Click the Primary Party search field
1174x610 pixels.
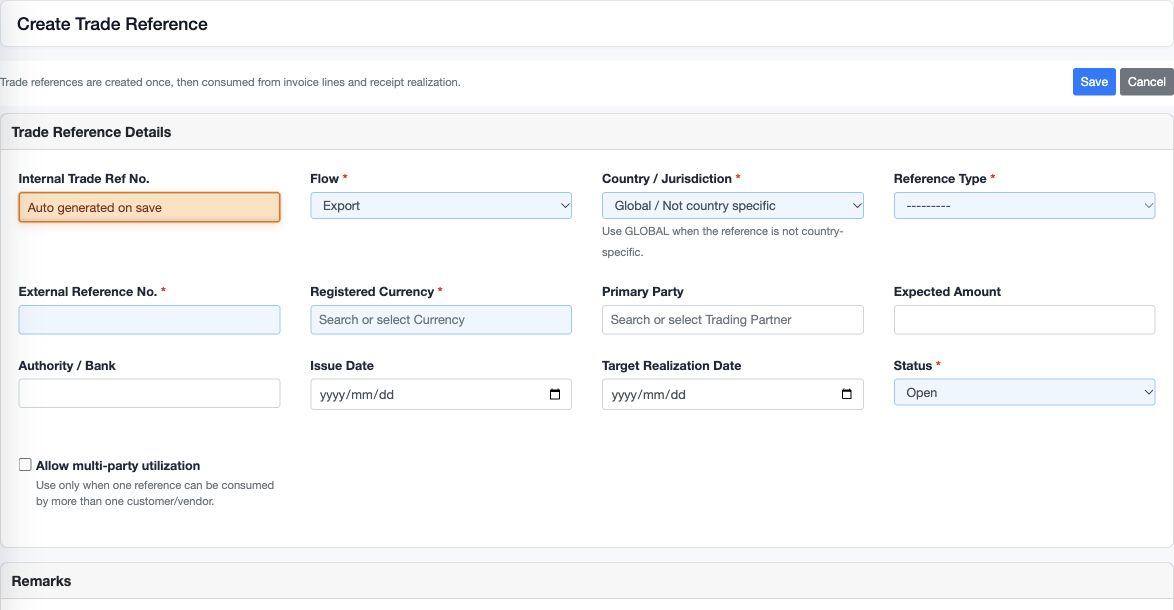[732, 320]
